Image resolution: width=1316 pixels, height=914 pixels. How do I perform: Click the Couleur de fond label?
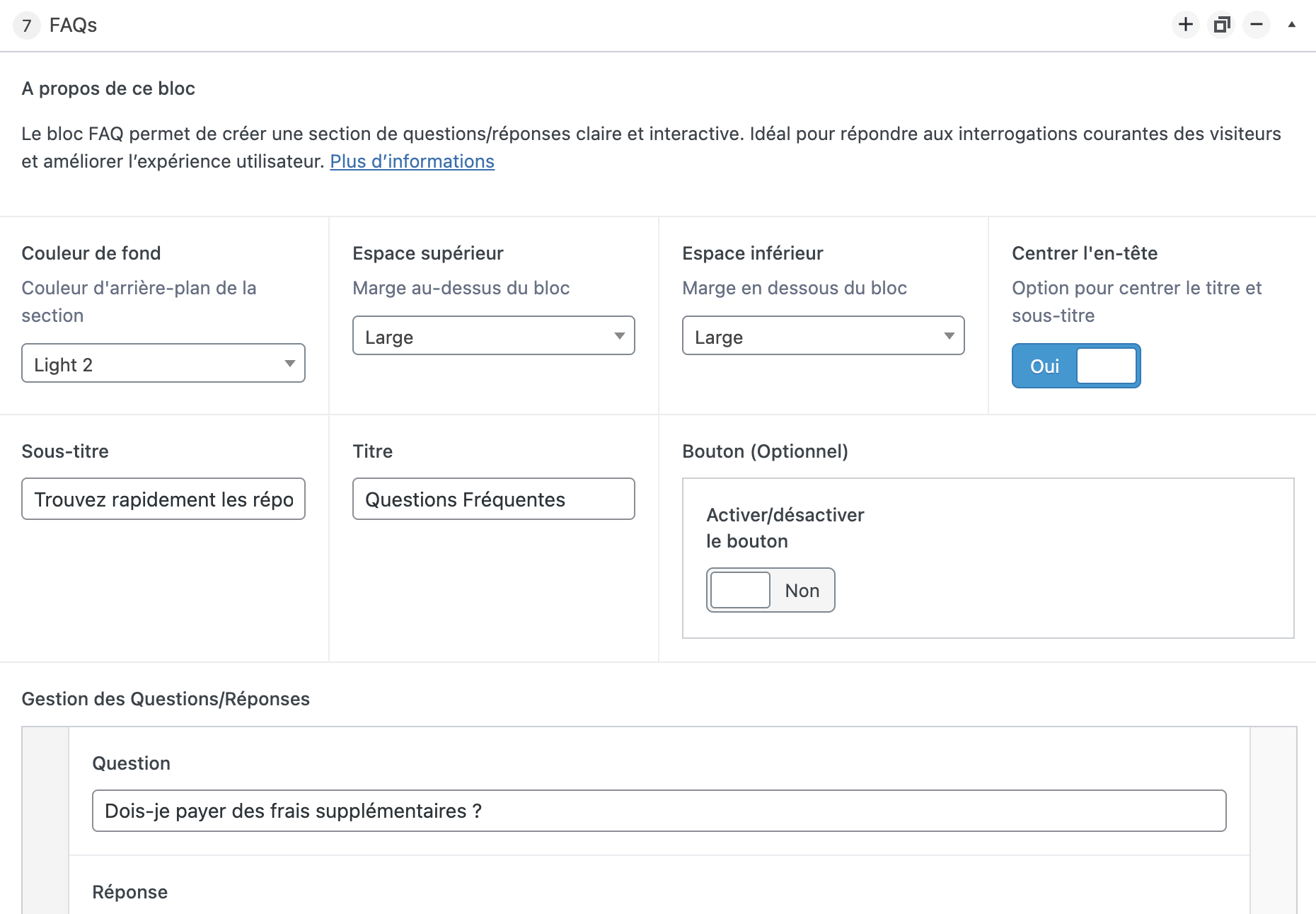(91, 253)
